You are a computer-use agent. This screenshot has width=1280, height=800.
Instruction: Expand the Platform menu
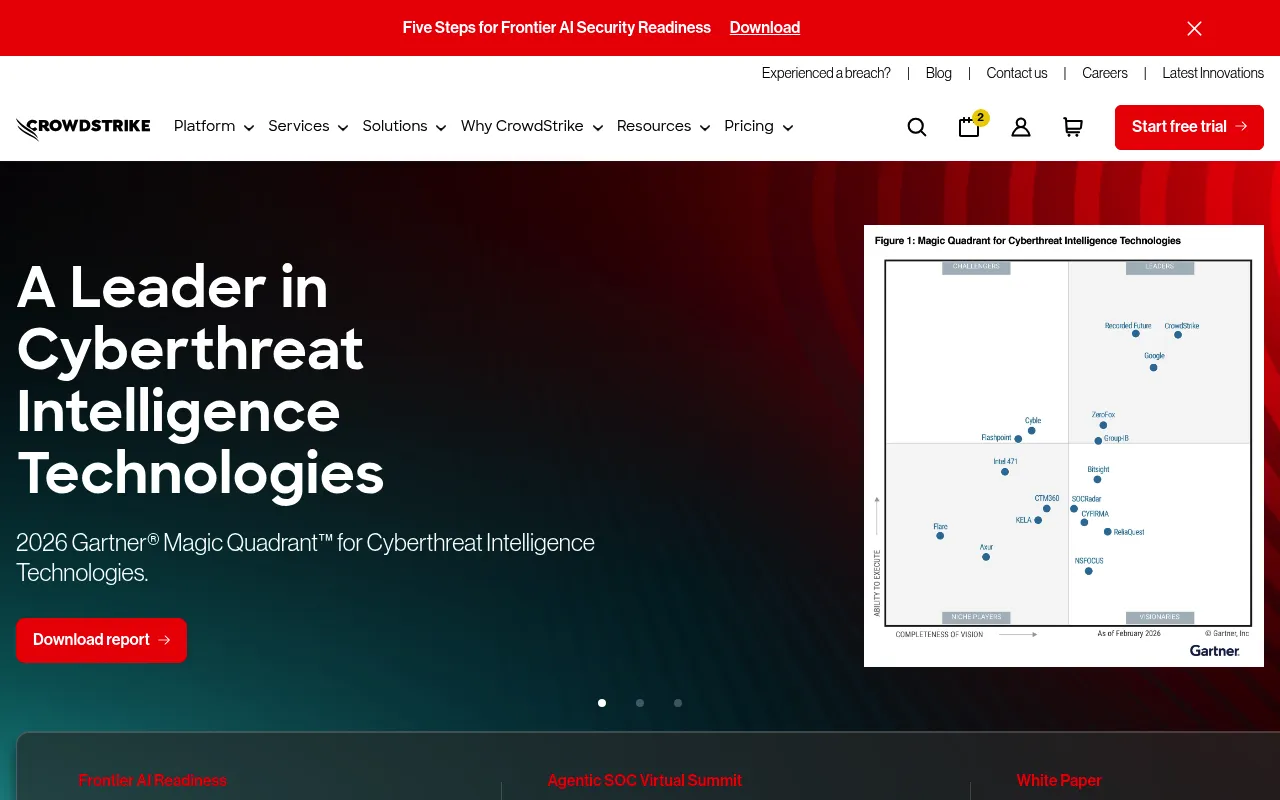coord(214,126)
